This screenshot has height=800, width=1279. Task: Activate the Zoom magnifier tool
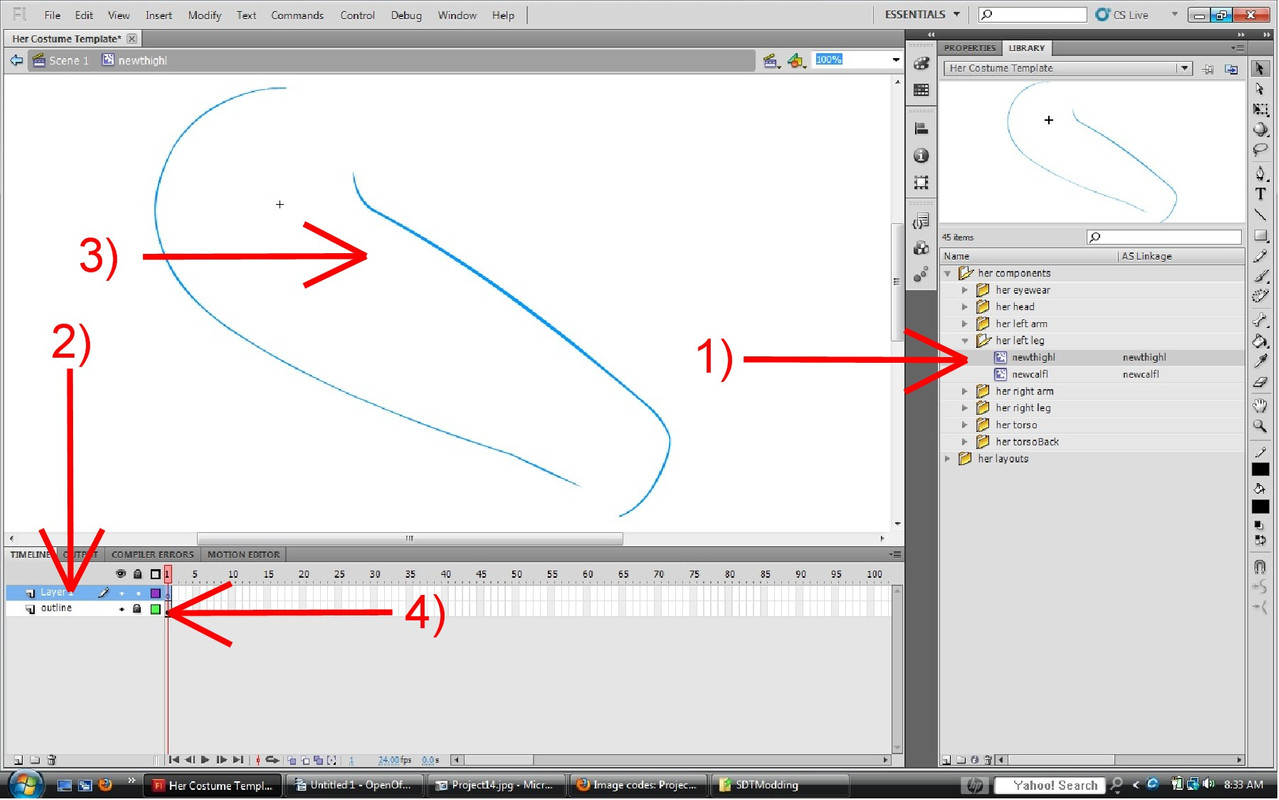pyautogui.click(x=1260, y=426)
